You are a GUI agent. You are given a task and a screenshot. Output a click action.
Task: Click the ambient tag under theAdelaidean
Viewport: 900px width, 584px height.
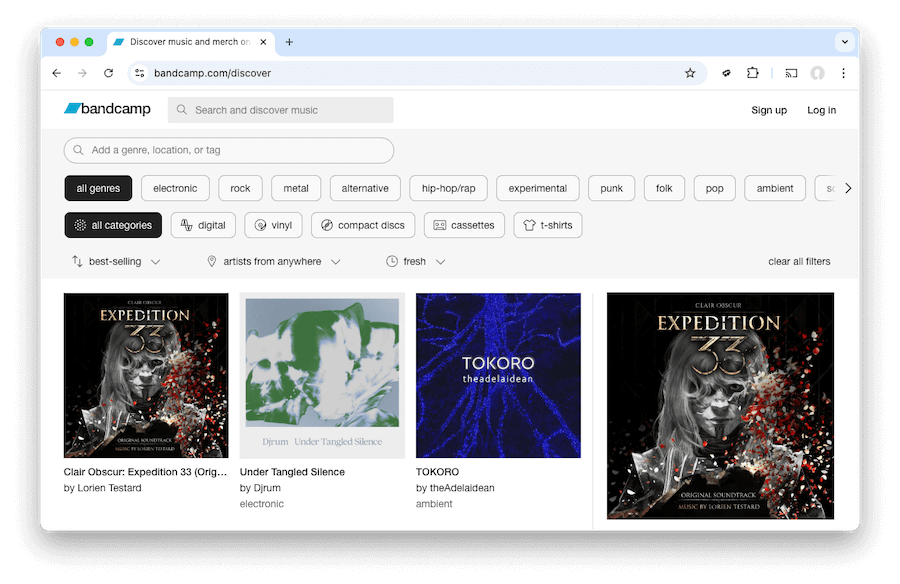point(434,504)
